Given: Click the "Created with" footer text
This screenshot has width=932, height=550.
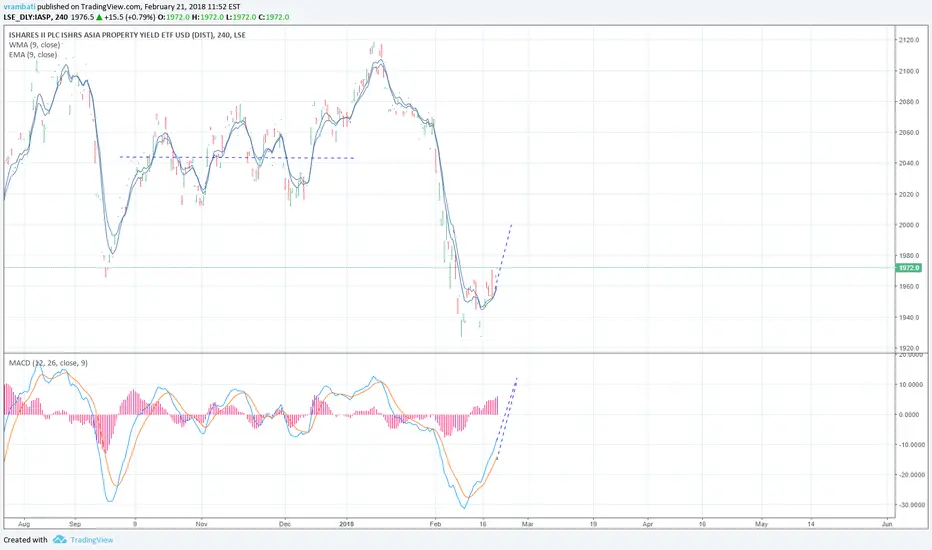Looking at the screenshot, I should click(26, 540).
